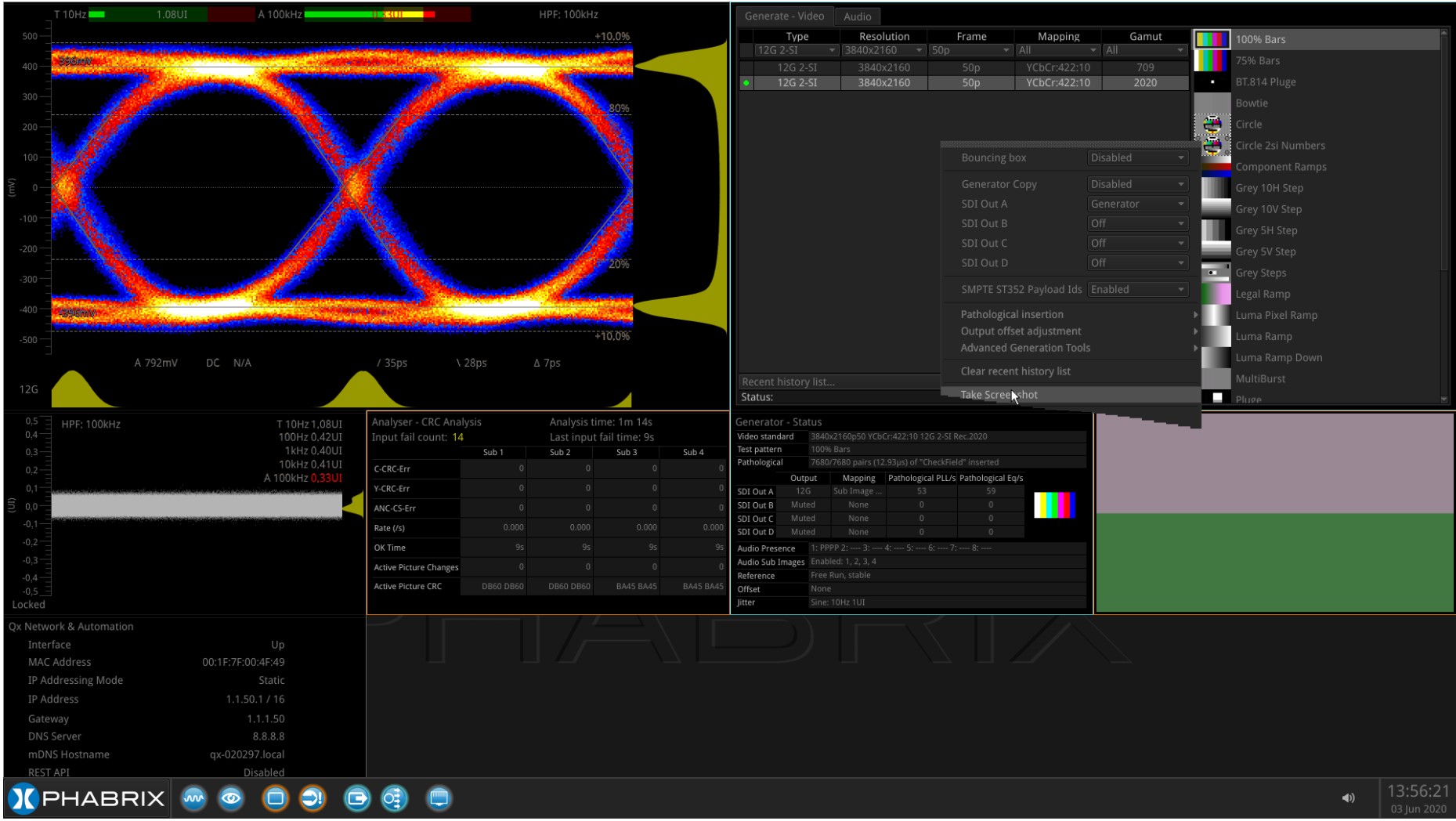Screen dimensions: 1456x821
Task: Click the pattern list vertical scrollbar
Action: coord(1444,153)
